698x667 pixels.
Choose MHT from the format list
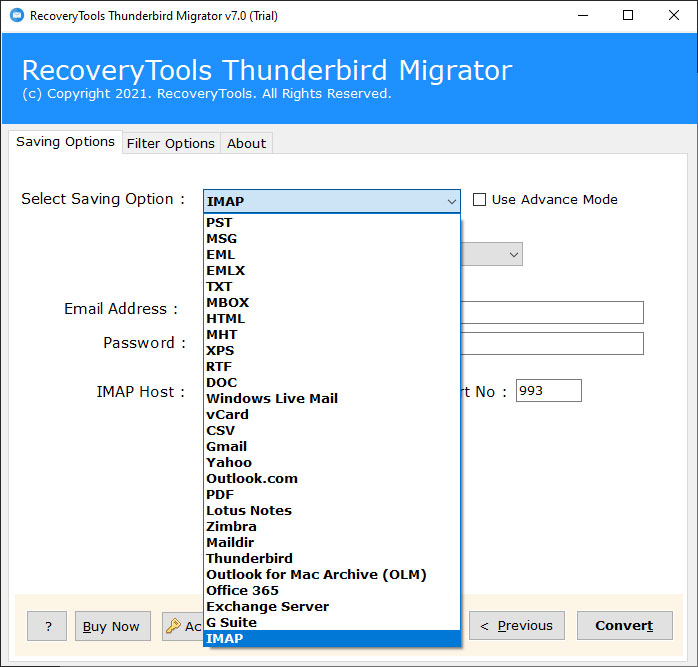[332, 334]
